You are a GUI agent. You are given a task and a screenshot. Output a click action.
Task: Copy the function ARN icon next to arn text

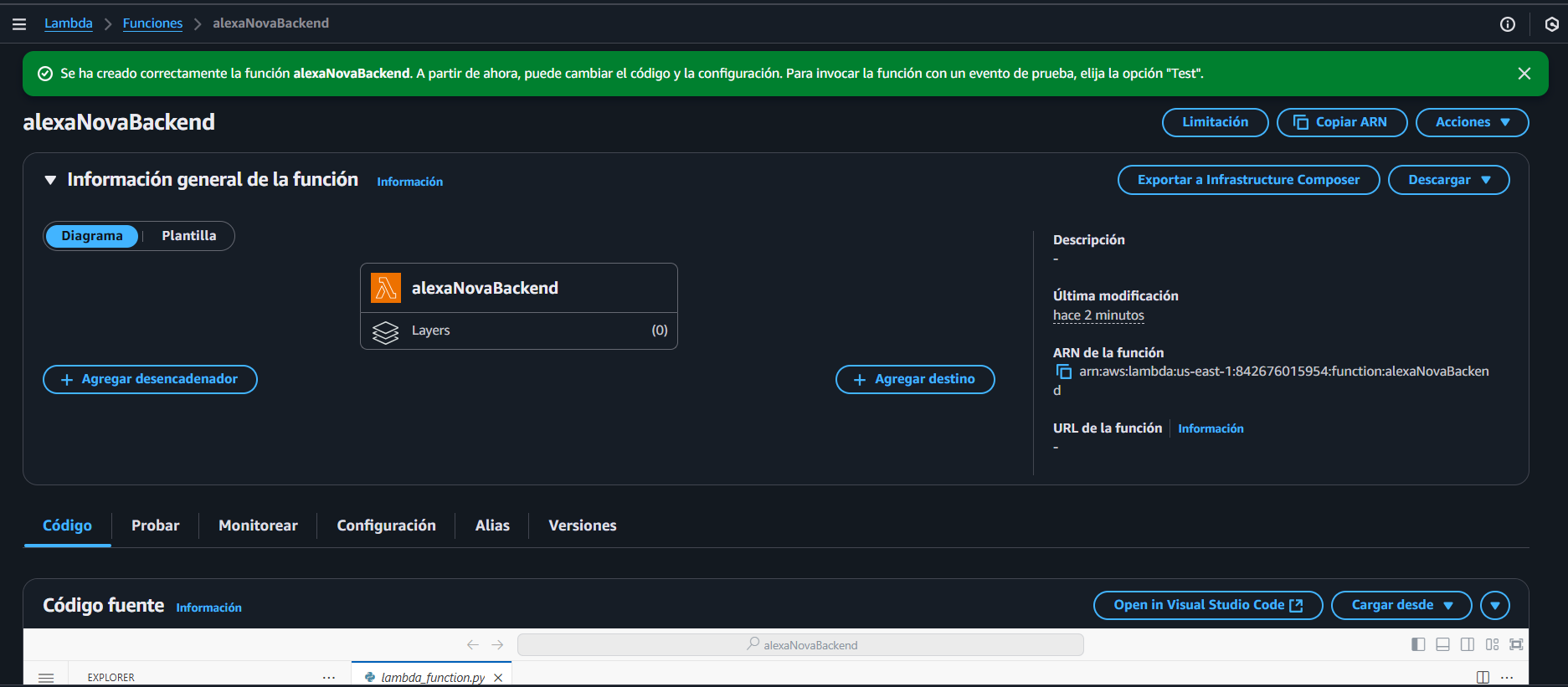coord(1063,372)
